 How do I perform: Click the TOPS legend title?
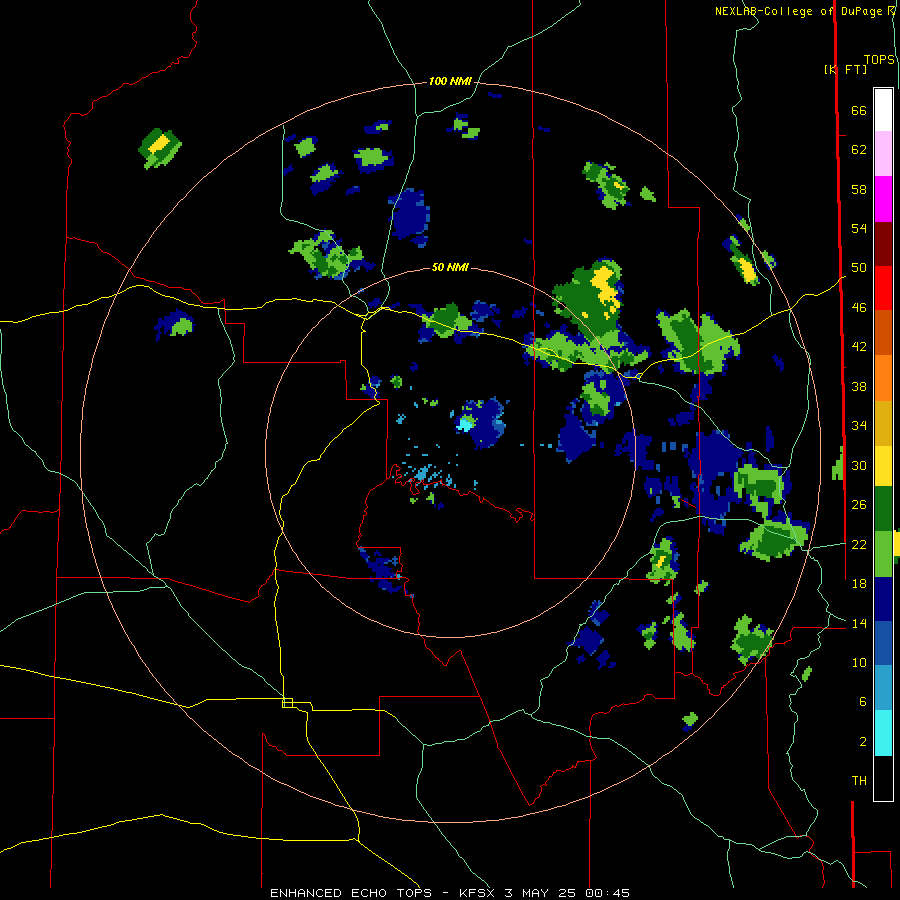[879, 59]
